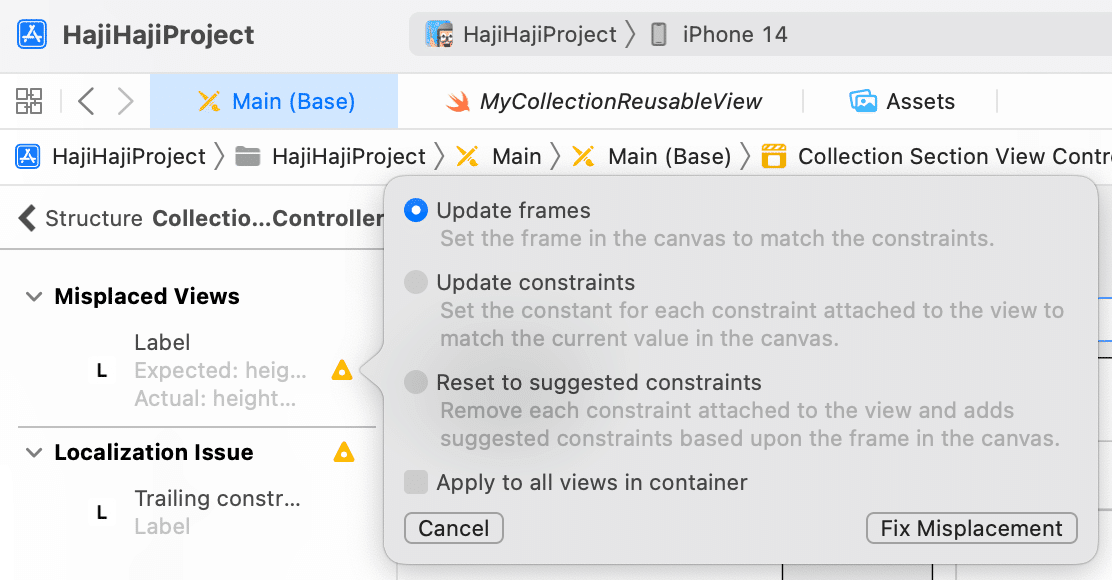Collapse the Misplaced Views section
Screen dimensions: 1112x580
coord(33,296)
